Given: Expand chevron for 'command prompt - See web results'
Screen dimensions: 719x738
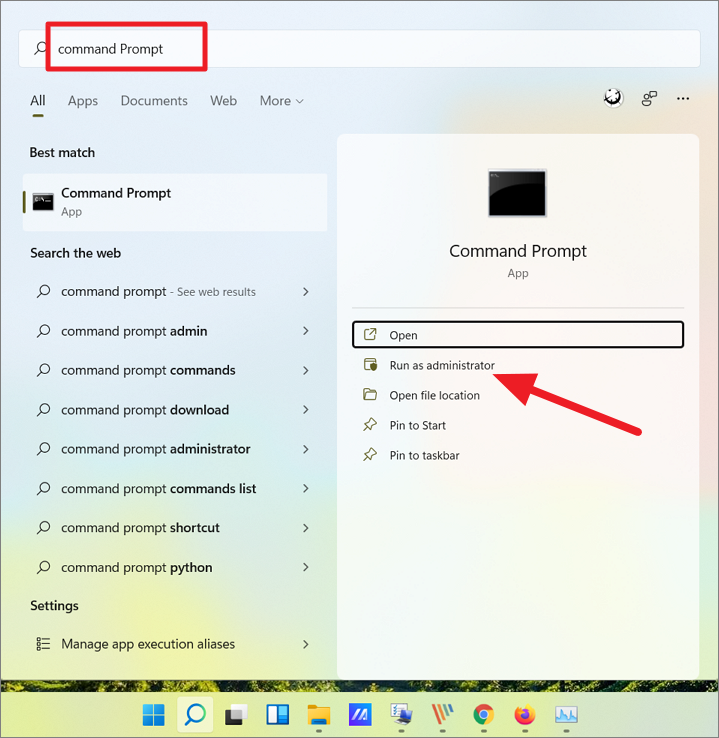Looking at the screenshot, I should [306, 292].
